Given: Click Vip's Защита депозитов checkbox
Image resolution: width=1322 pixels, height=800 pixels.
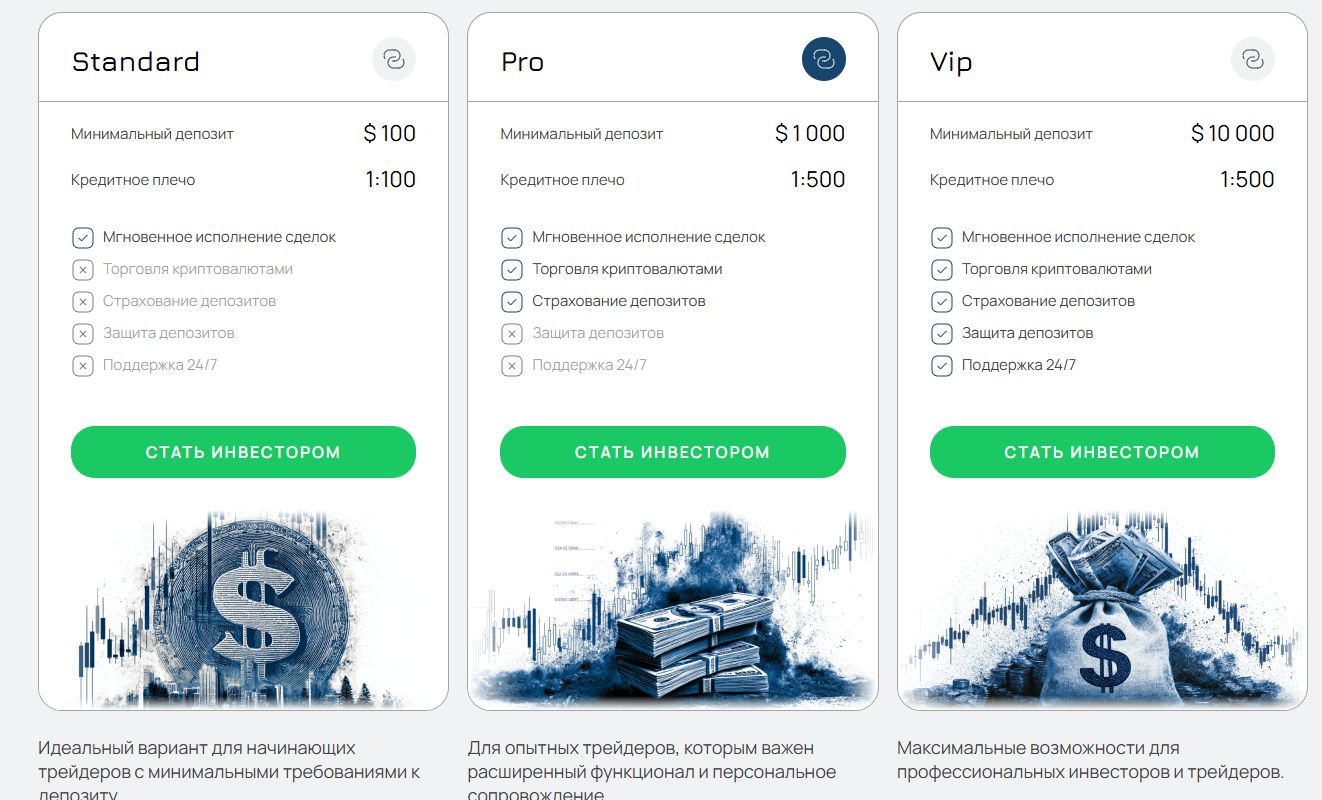Looking at the screenshot, I should pos(941,334).
